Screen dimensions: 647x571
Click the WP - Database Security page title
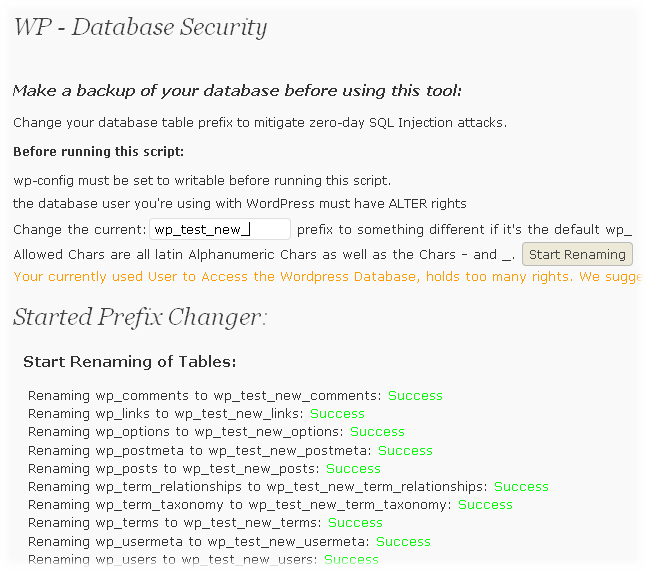(140, 27)
